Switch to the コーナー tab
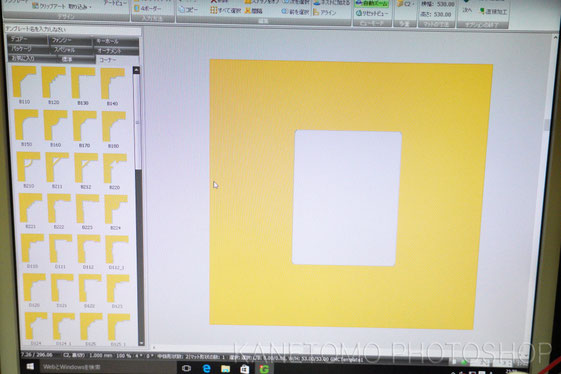The image size is (561, 374). (x=117, y=60)
